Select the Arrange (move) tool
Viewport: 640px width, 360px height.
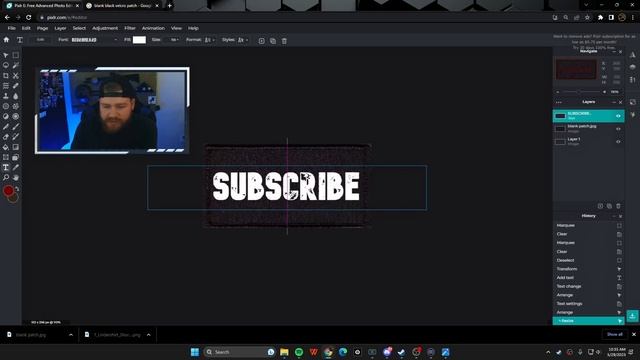coord(6,55)
